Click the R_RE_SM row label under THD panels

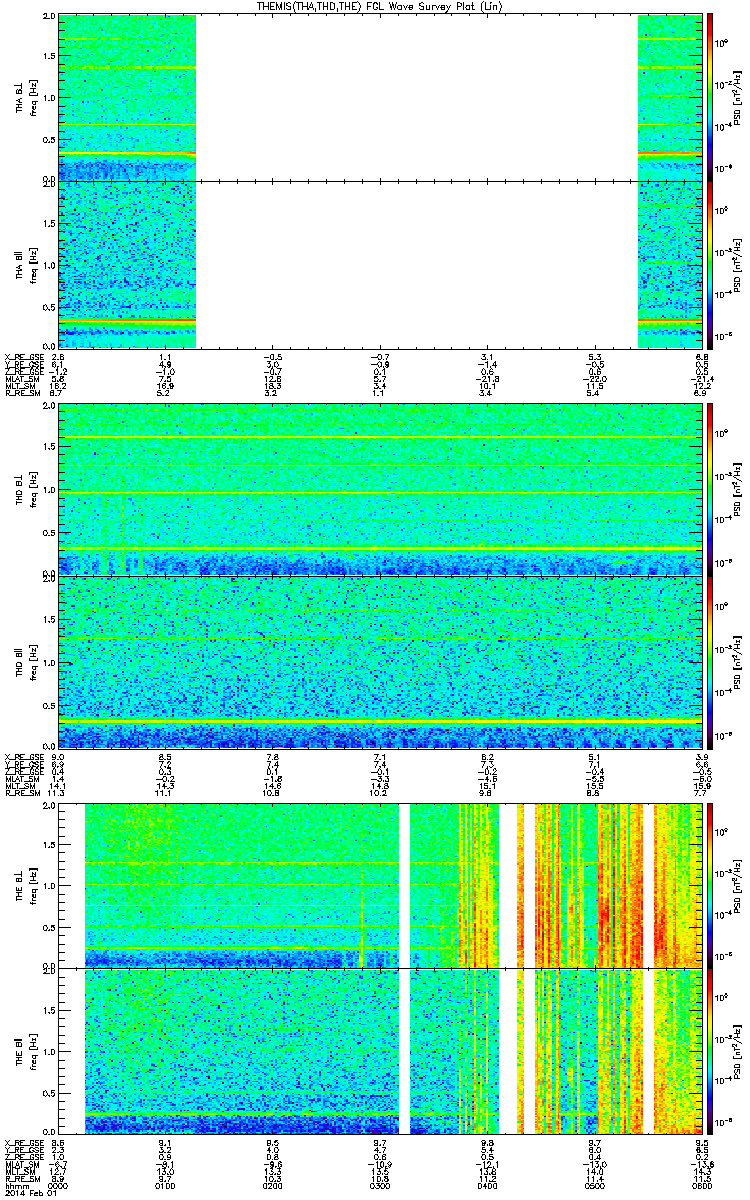[21, 793]
